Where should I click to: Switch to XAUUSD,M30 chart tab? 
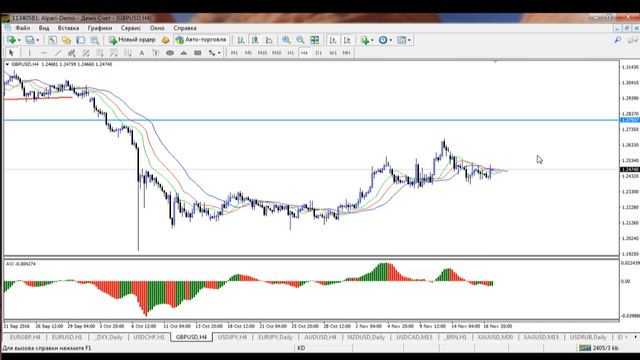[x=495, y=337]
